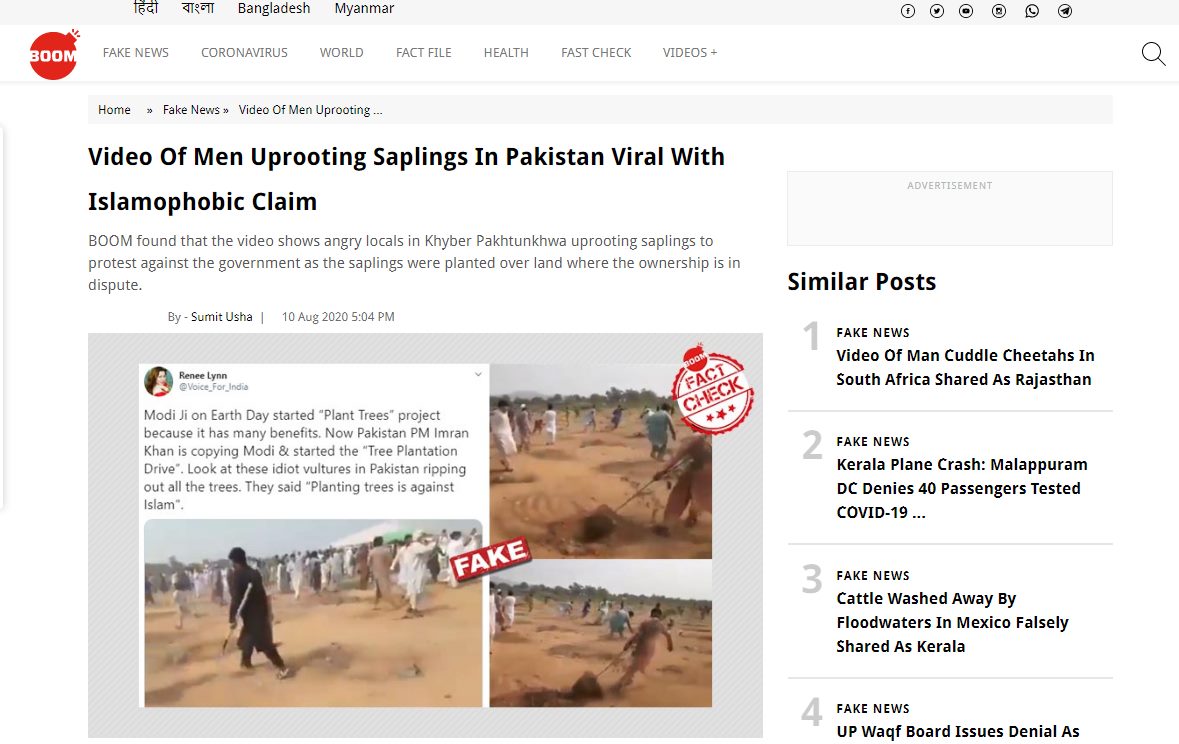Go to homepage via BOOM logo
Image resolution: width=1179 pixels, height=744 pixels.
53,54
